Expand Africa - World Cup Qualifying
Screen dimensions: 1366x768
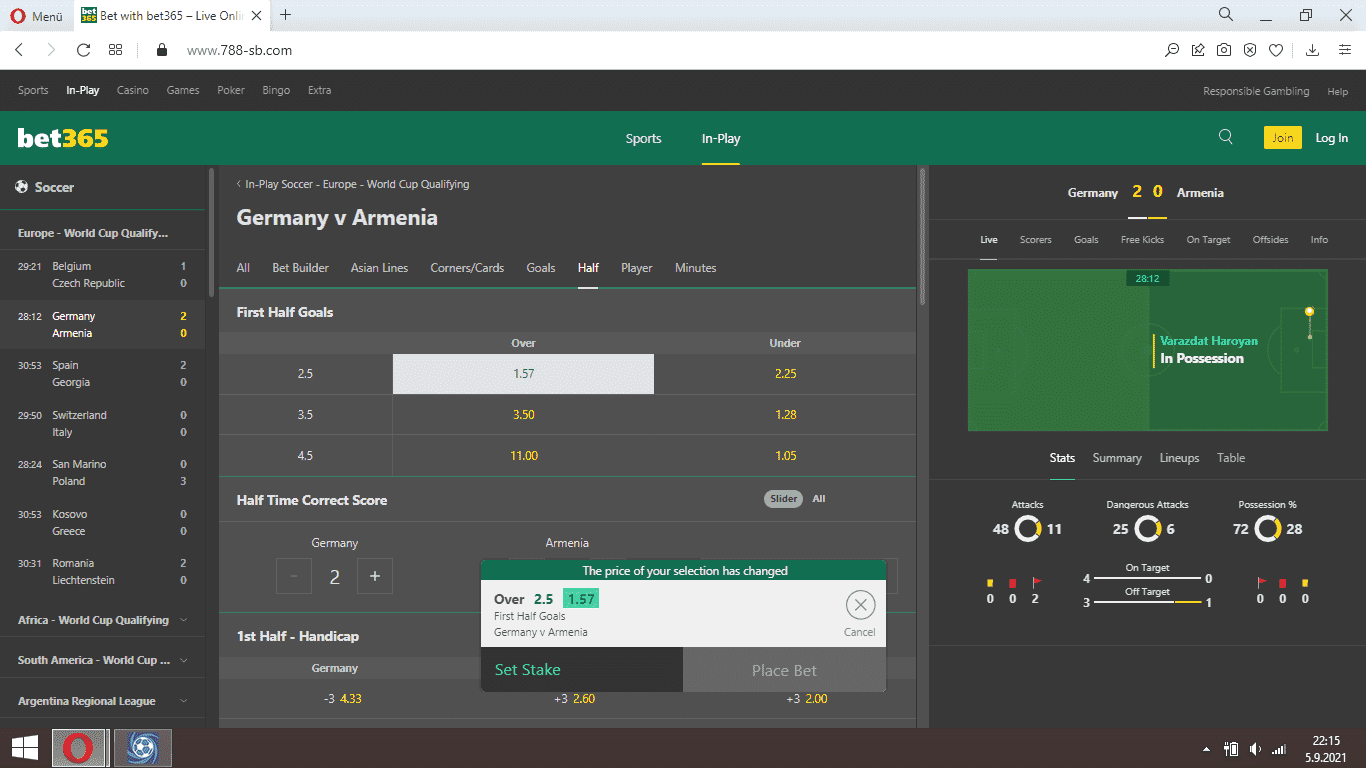click(102, 620)
